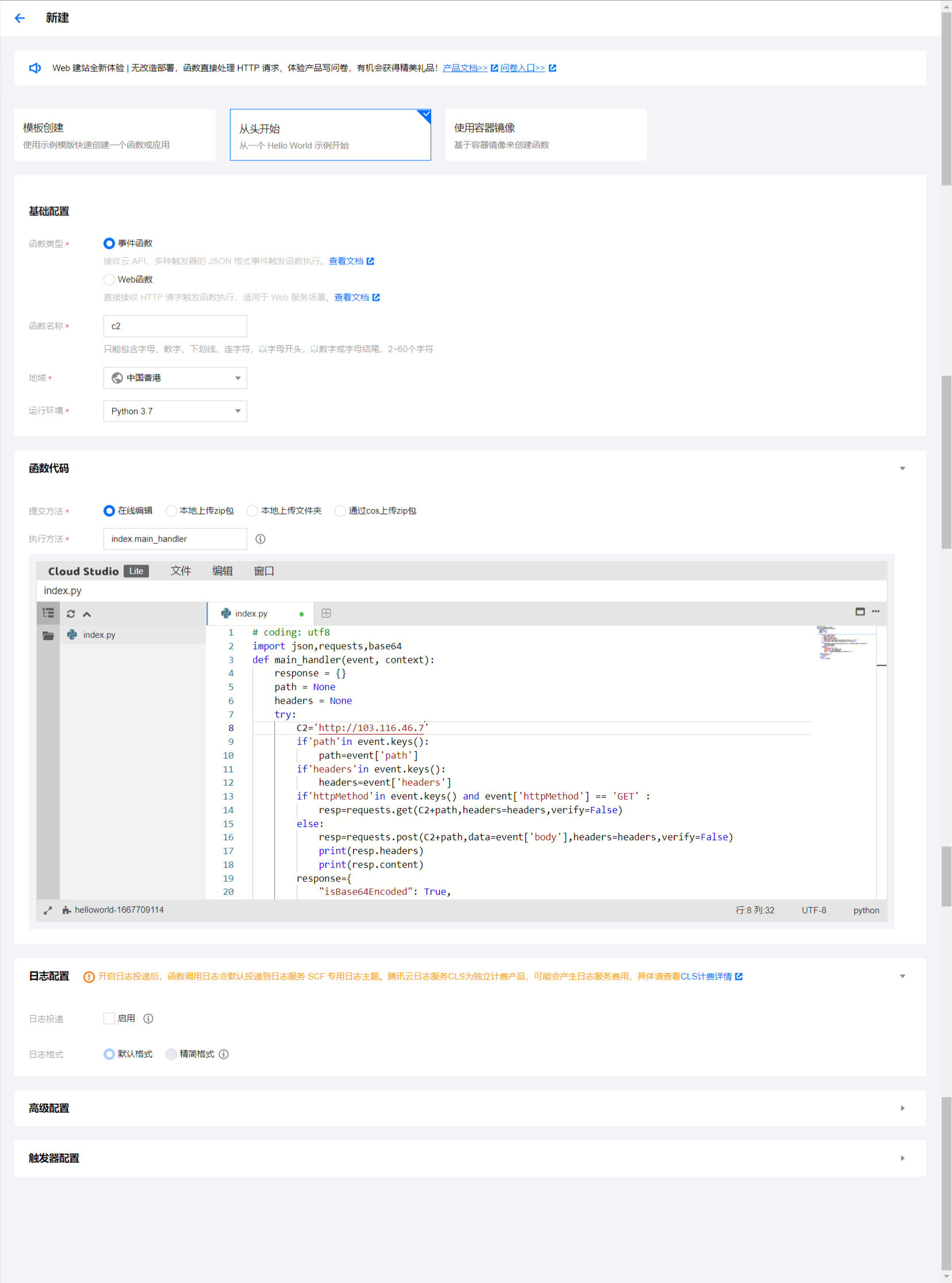Open the Python 3.7 runtime dropdown
The image size is (952, 1283).
pyautogui.click(x=175, y=411)
